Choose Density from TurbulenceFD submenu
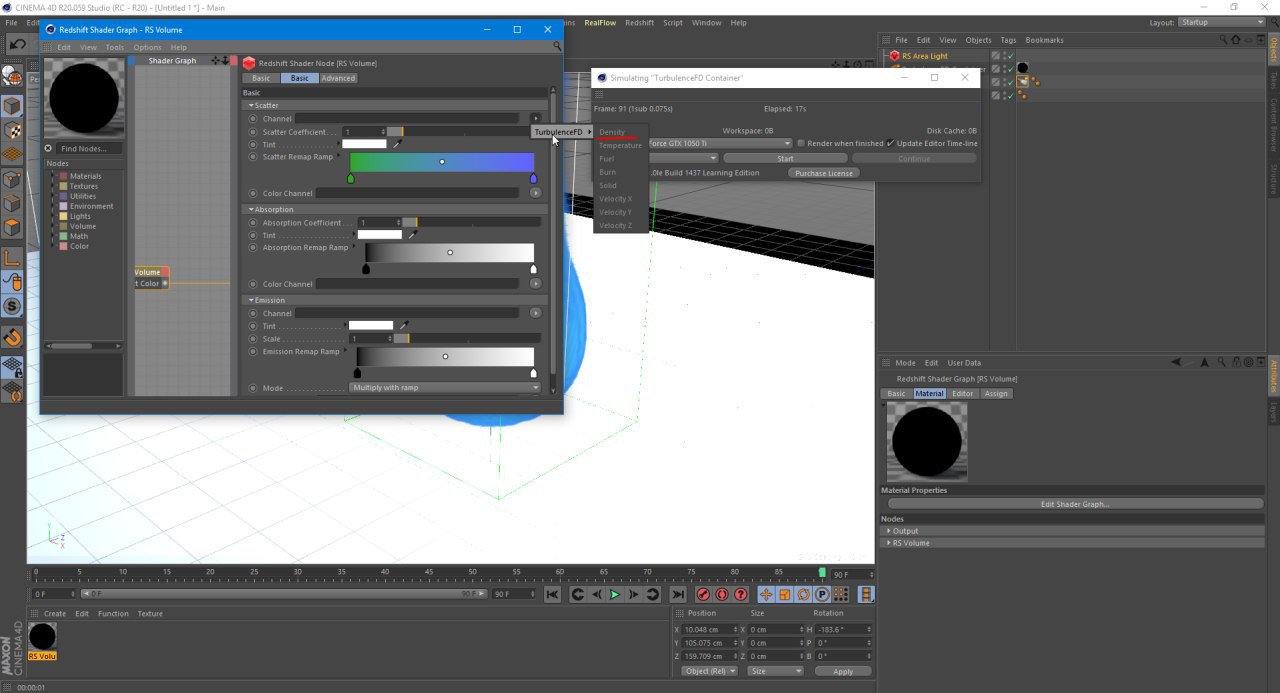Screen dimensions: 1280x693 [x=613, y=132]
